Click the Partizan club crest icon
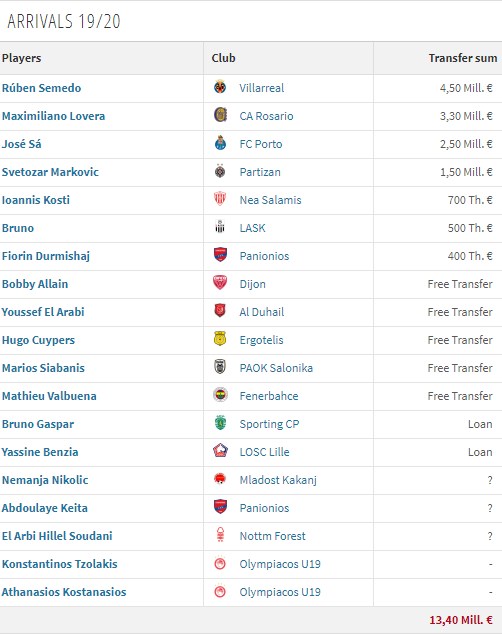This screenshot has width=502, height=634. pyautogui.click(x=220, y=171)
